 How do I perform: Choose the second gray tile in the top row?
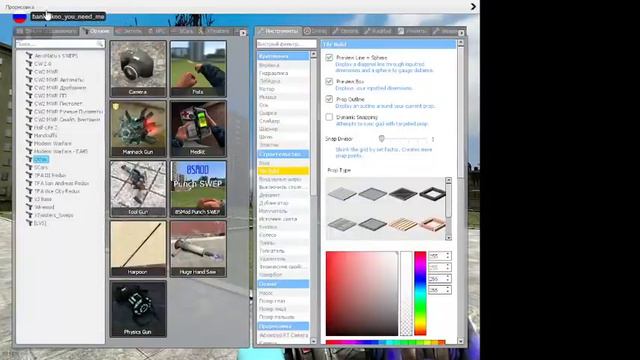(x=373, y=193)
